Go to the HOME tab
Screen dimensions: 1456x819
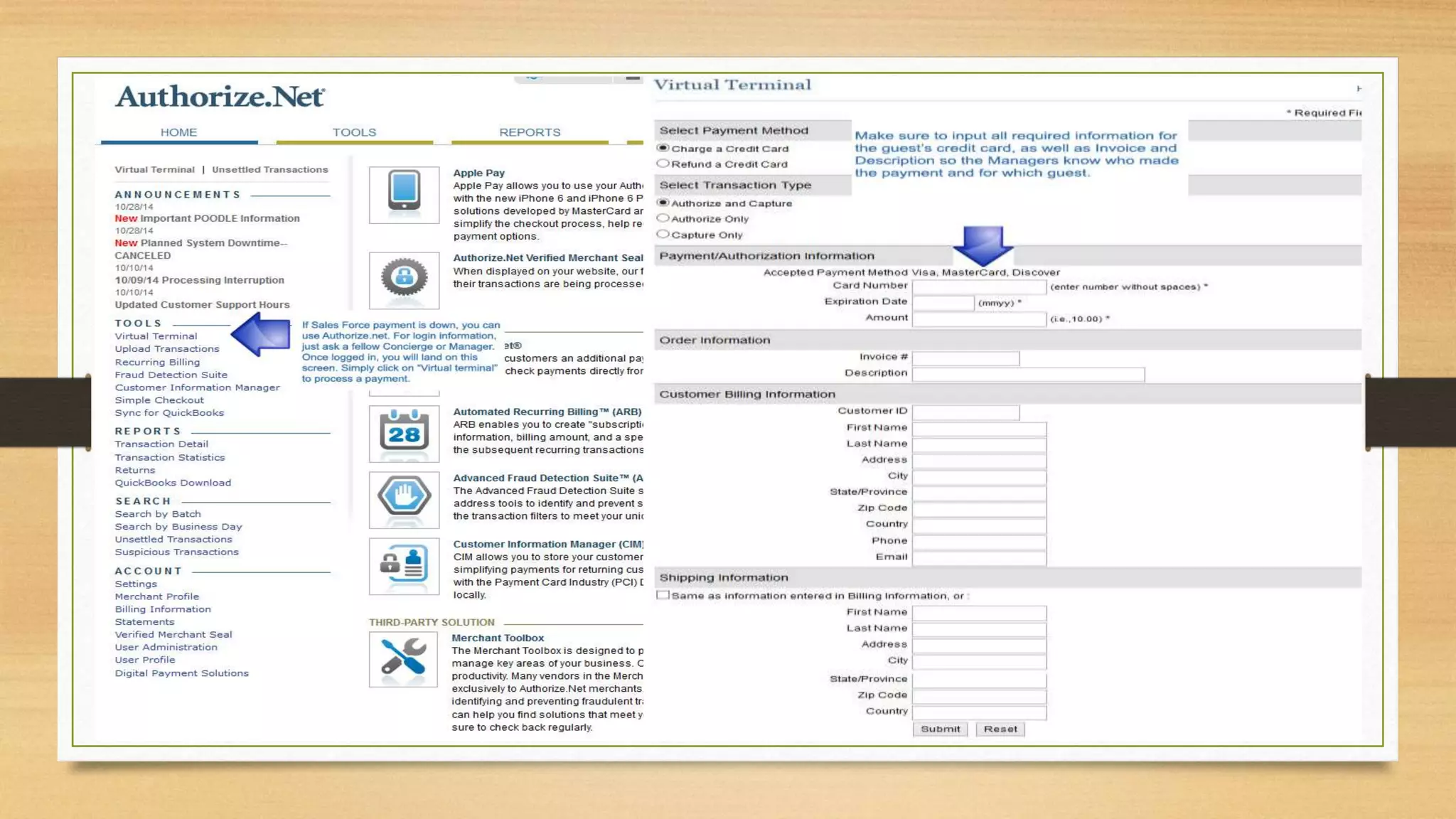[178, 132]
